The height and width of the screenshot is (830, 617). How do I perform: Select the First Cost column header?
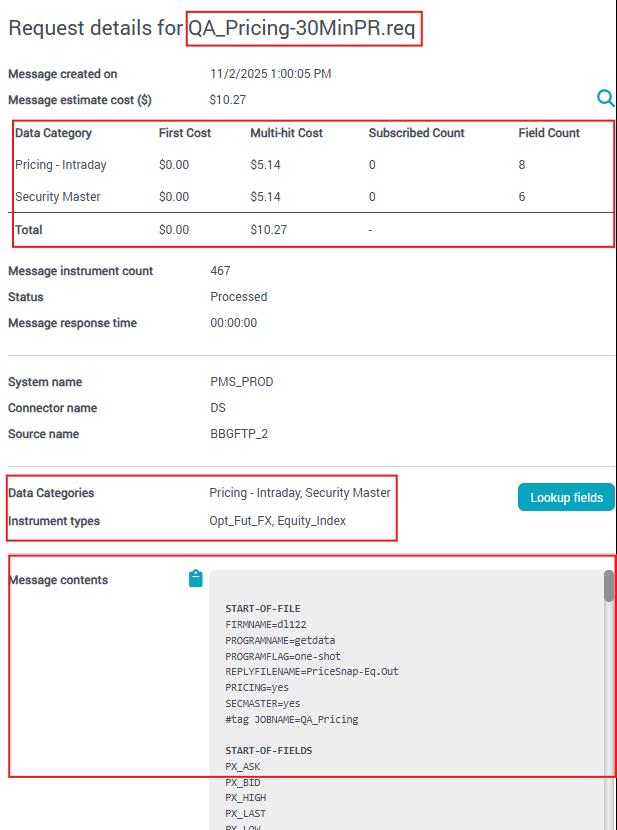click(x=185, y=133)
